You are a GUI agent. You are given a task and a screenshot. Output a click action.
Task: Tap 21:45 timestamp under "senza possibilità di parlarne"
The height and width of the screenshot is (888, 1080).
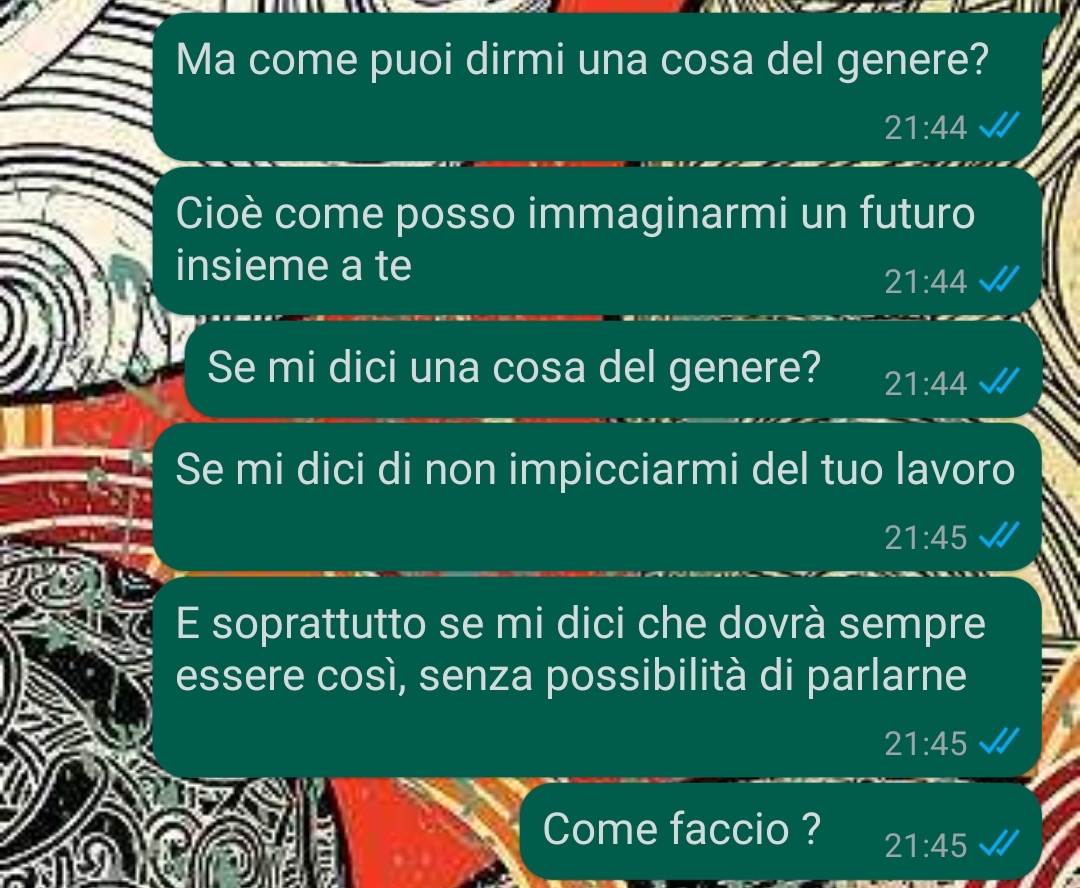pyautogui.click(x=926, y=743)
